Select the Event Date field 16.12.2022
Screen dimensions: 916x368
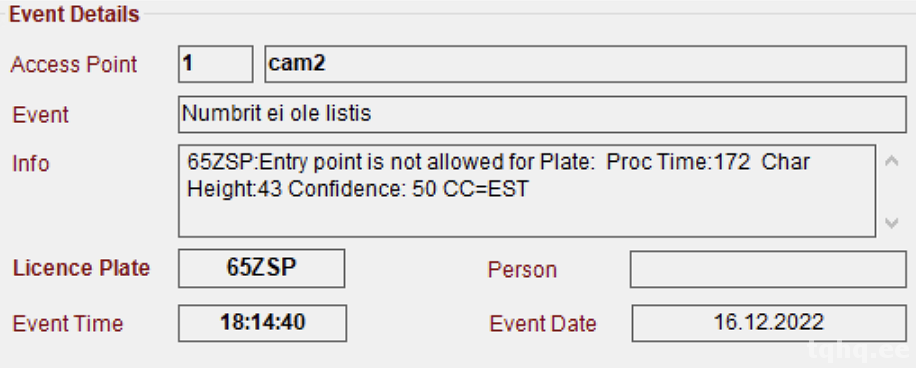tap(769, 323)
